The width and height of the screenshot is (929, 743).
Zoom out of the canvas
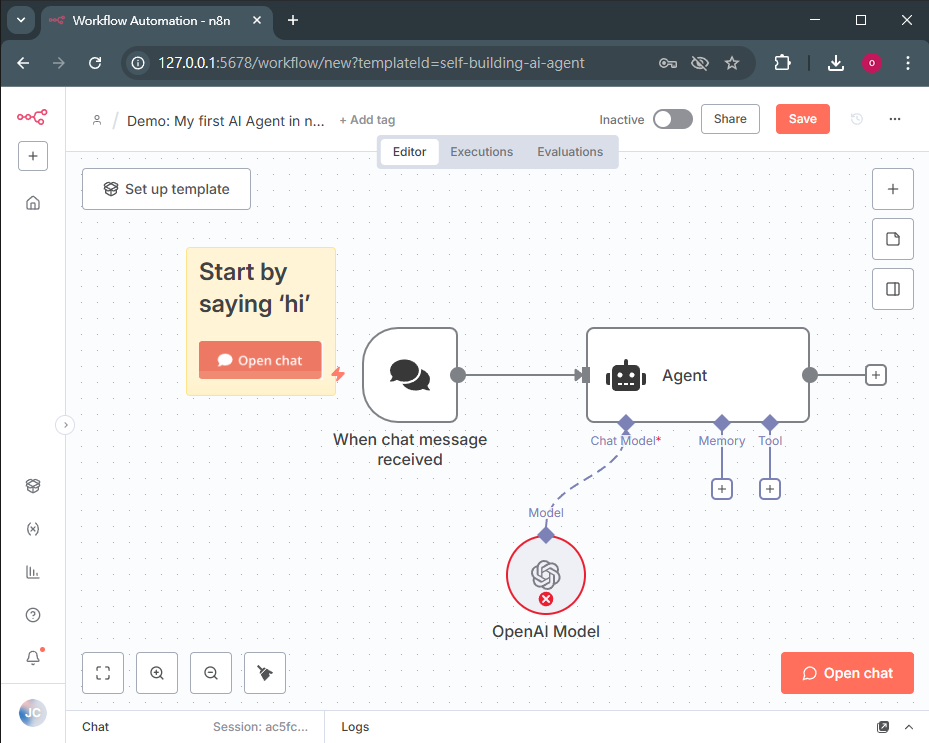(x=211, y=673)
